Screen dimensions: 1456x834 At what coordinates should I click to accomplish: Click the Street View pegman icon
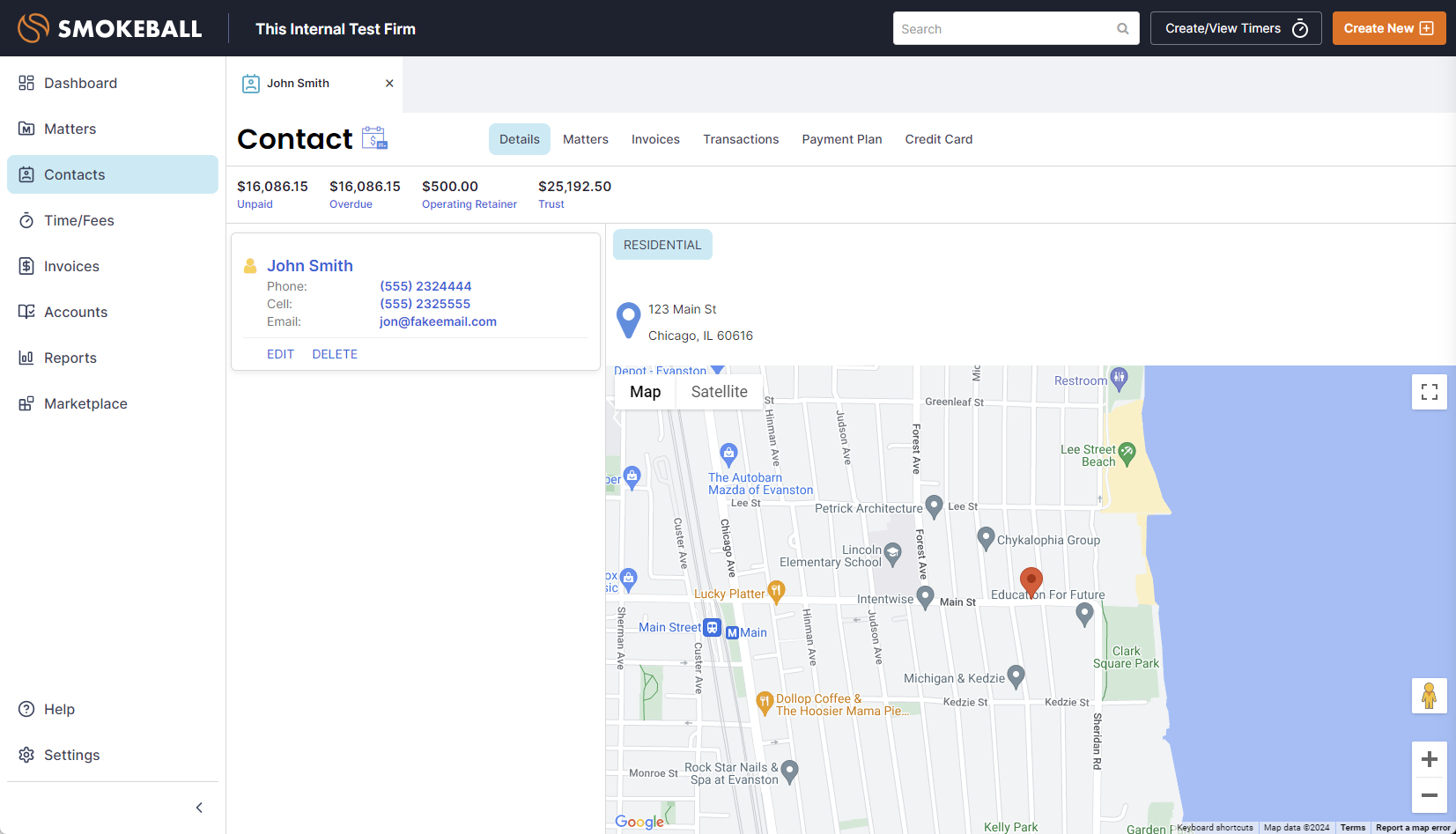coord(1430,696)
